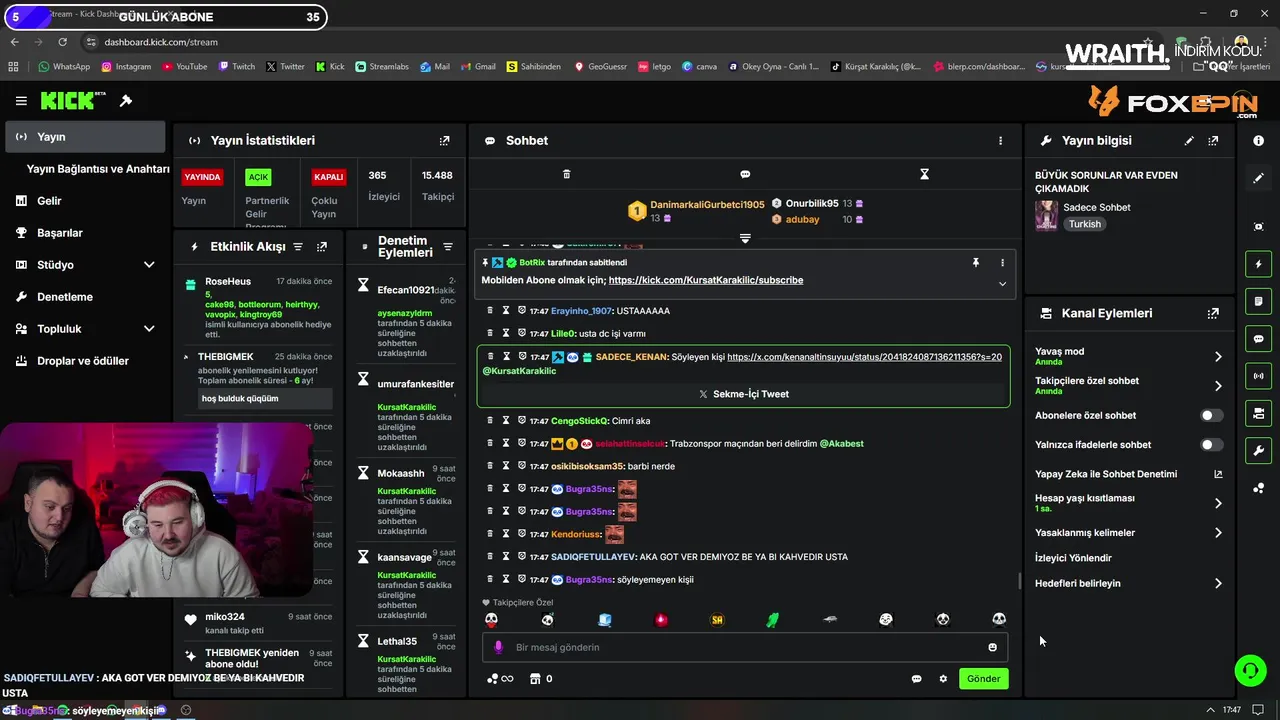Click Sekme-İçi Tweet button
1280x720 pixels.
point(743,394)
